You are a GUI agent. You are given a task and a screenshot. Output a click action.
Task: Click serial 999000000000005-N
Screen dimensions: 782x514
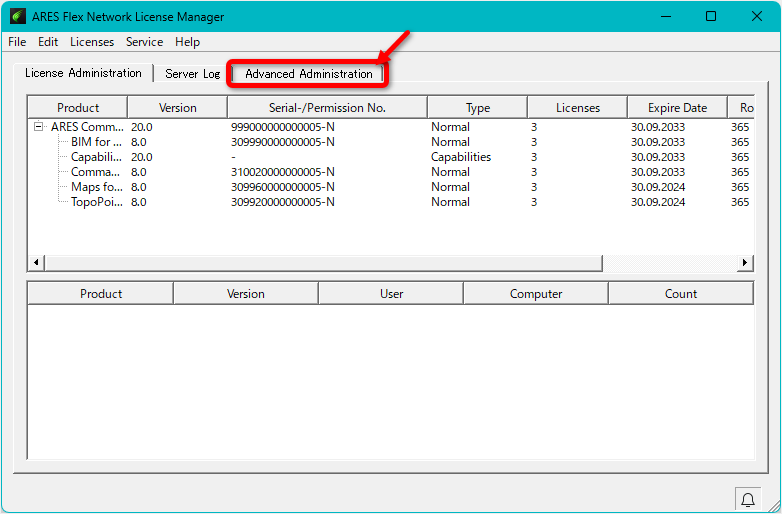point(282,127)
